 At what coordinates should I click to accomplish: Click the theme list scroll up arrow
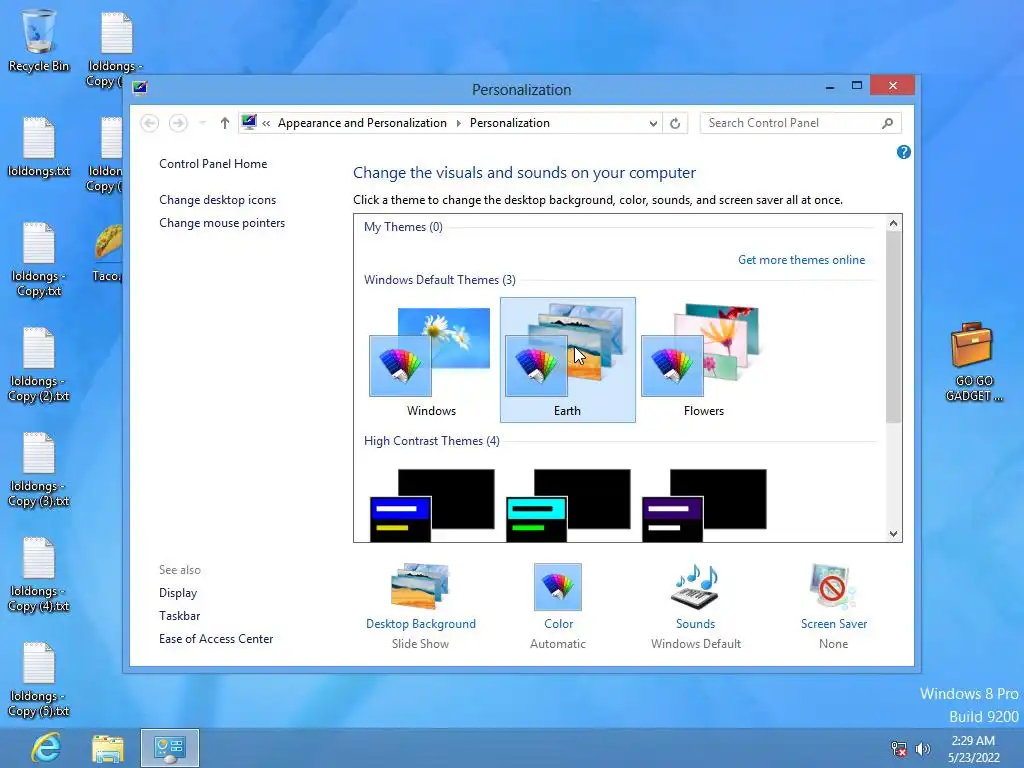click(x=893, y=223)
